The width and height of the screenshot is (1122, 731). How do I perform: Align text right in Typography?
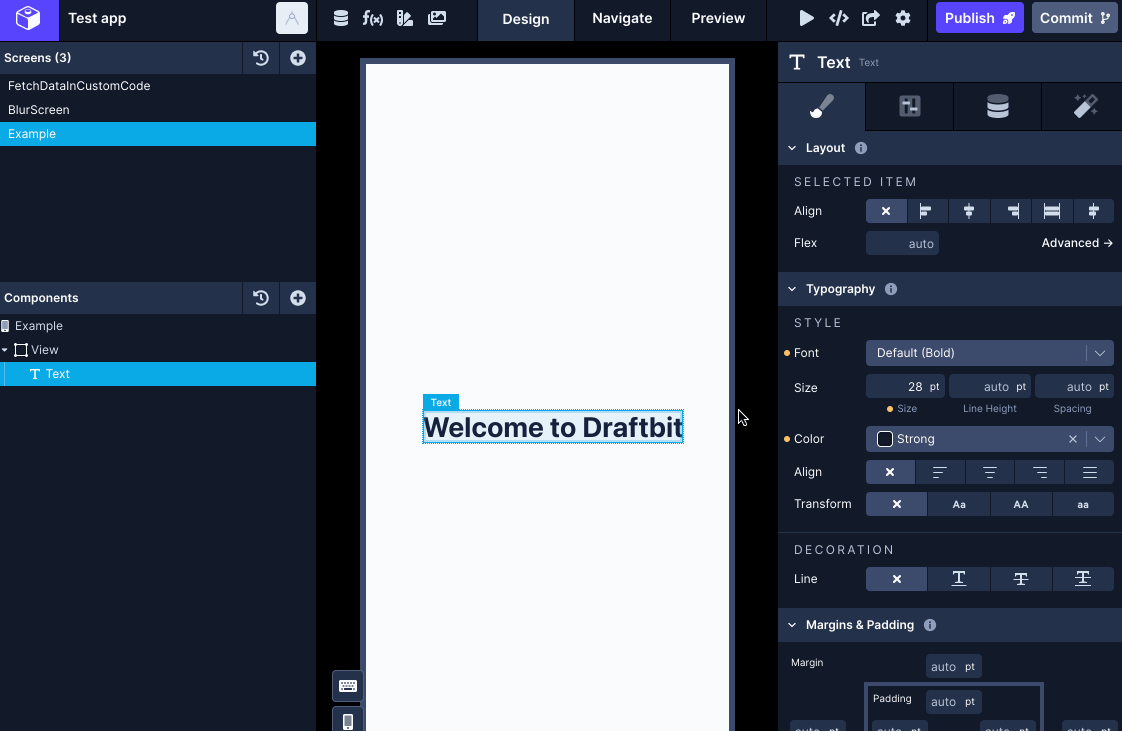[1040, 472]
